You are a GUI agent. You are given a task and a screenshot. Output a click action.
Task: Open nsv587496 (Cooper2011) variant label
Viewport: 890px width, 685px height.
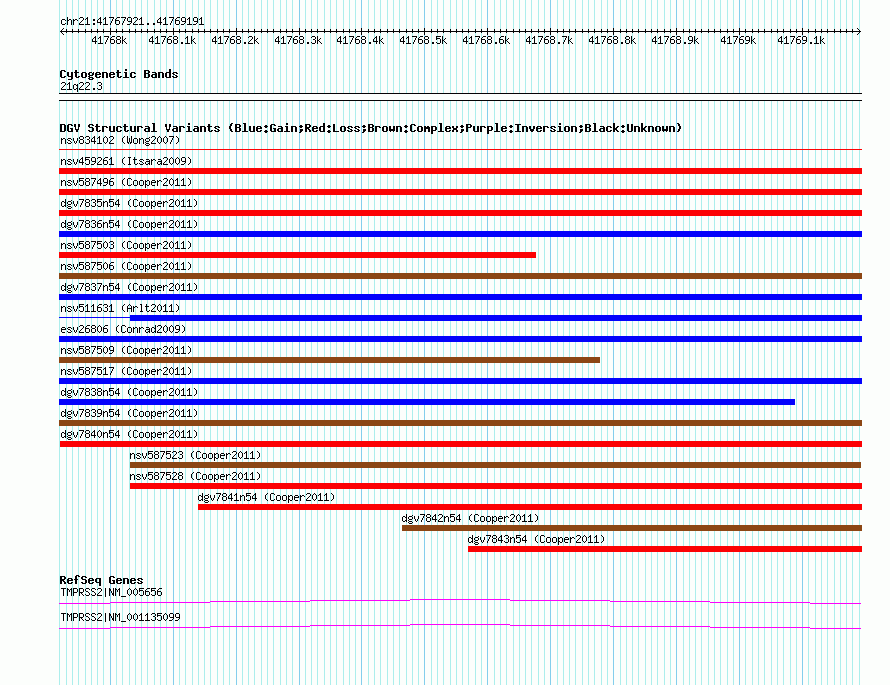[126, 182]
